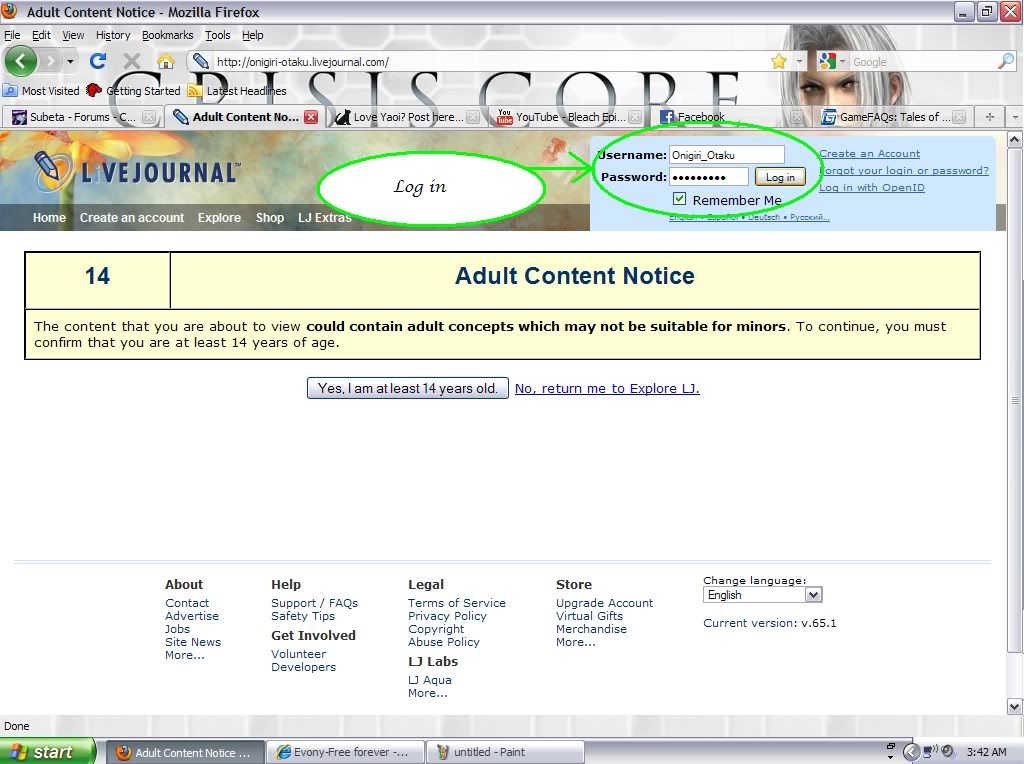Click the Terms of Service footer link
This screenshot has width=1024, height=764.
pyautogui.click(x=456, y=603)
